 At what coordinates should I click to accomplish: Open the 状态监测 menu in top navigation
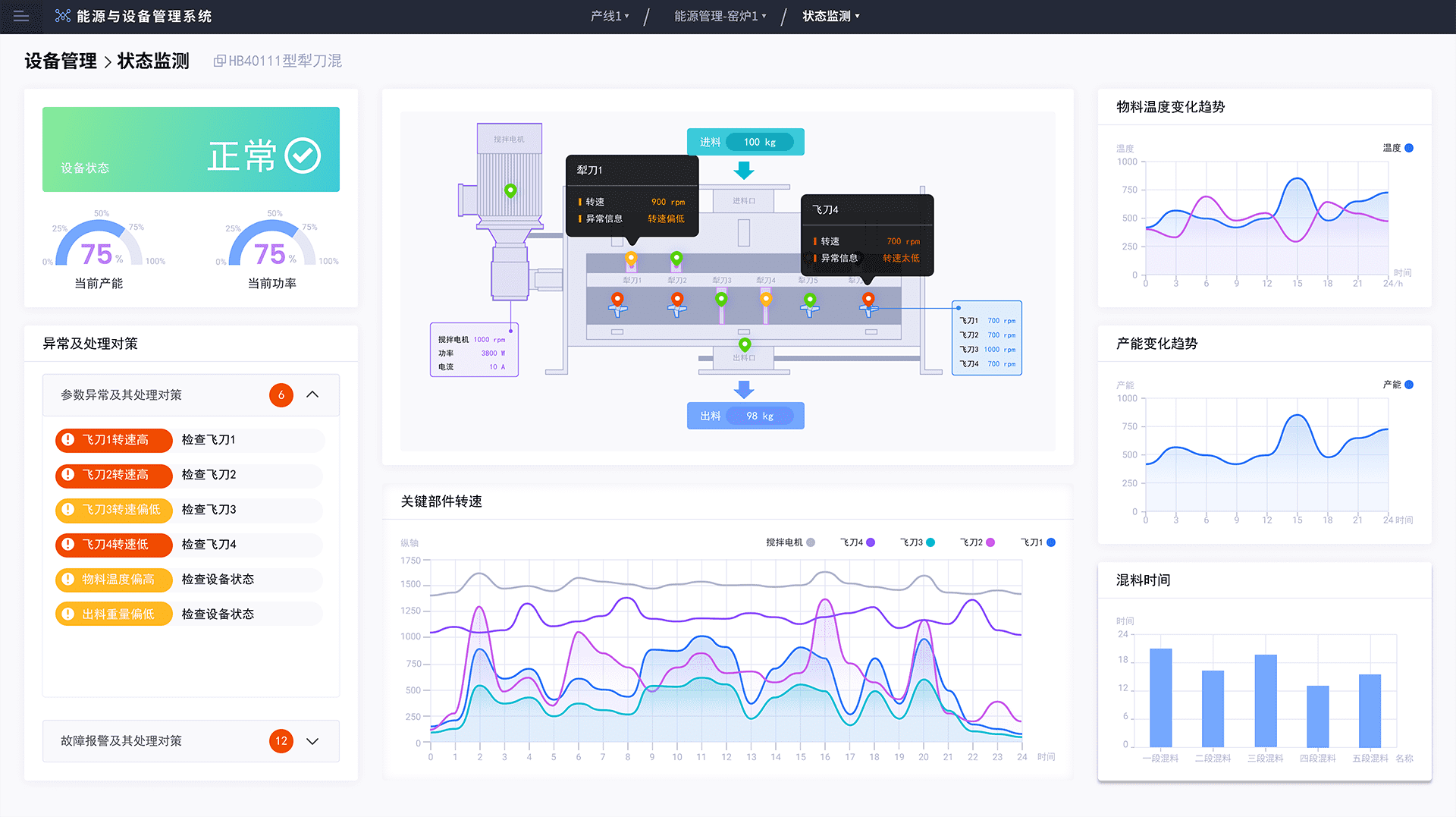tap(830, 16)
